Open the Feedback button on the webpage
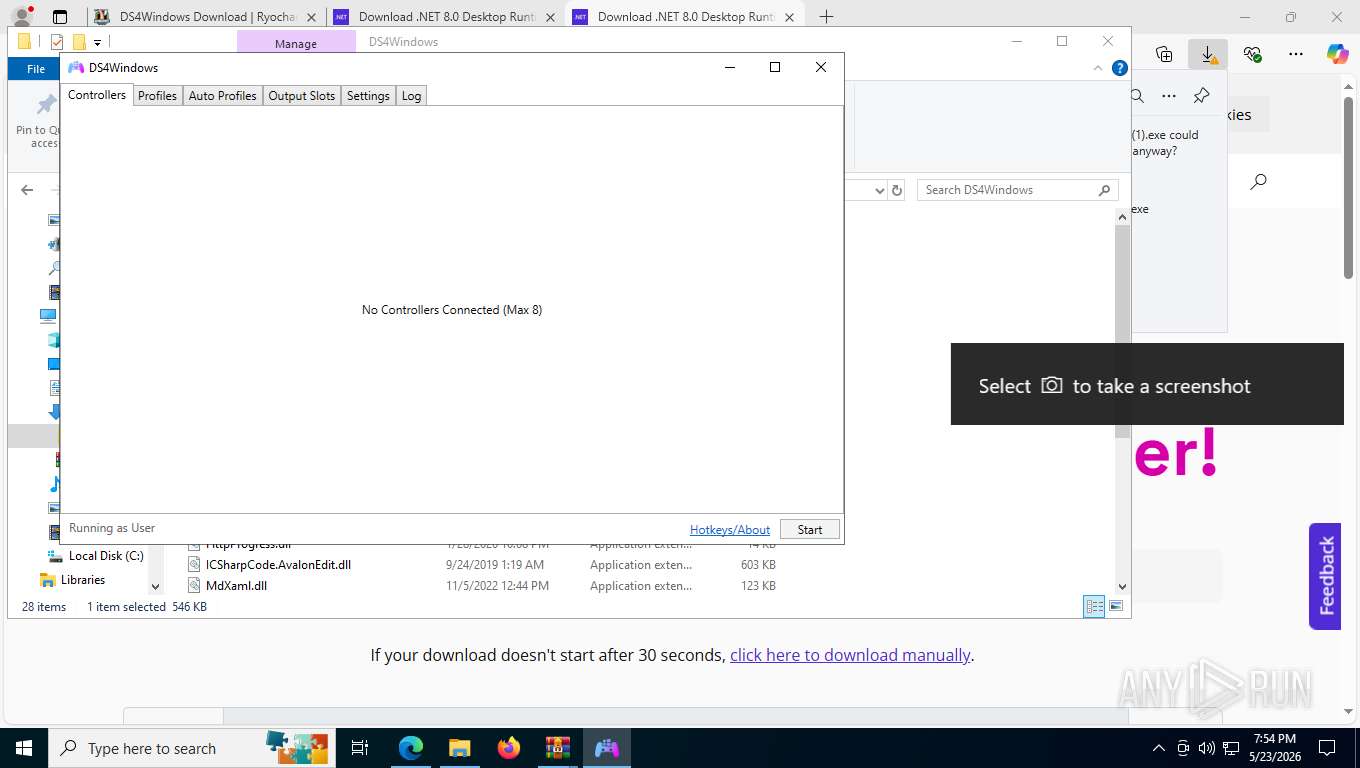Screen dimensions: 1360x768 [x=1325, y=576]
